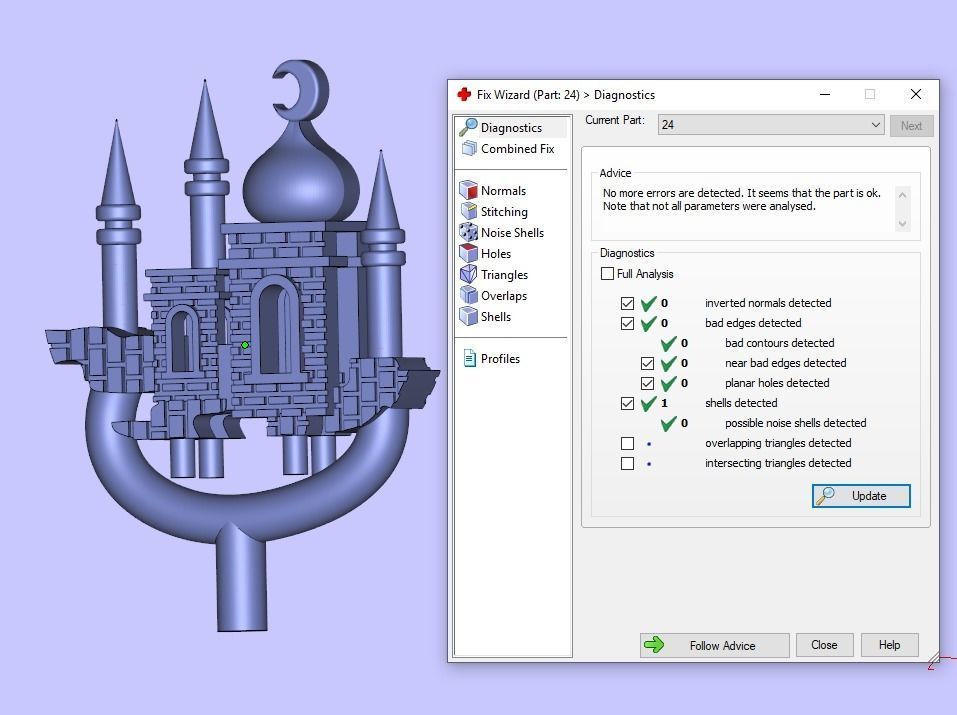
Task: Switch to the Shells page label
Action: click(496, 316)
